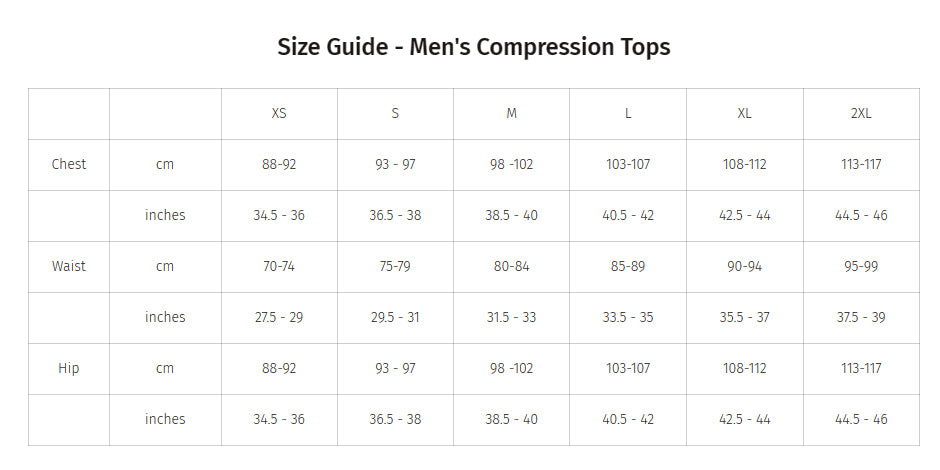This screenshot has height=470, width=940.
Task: Select the 37.5 - 39 cell for 2XL
Action: [861, 317]
